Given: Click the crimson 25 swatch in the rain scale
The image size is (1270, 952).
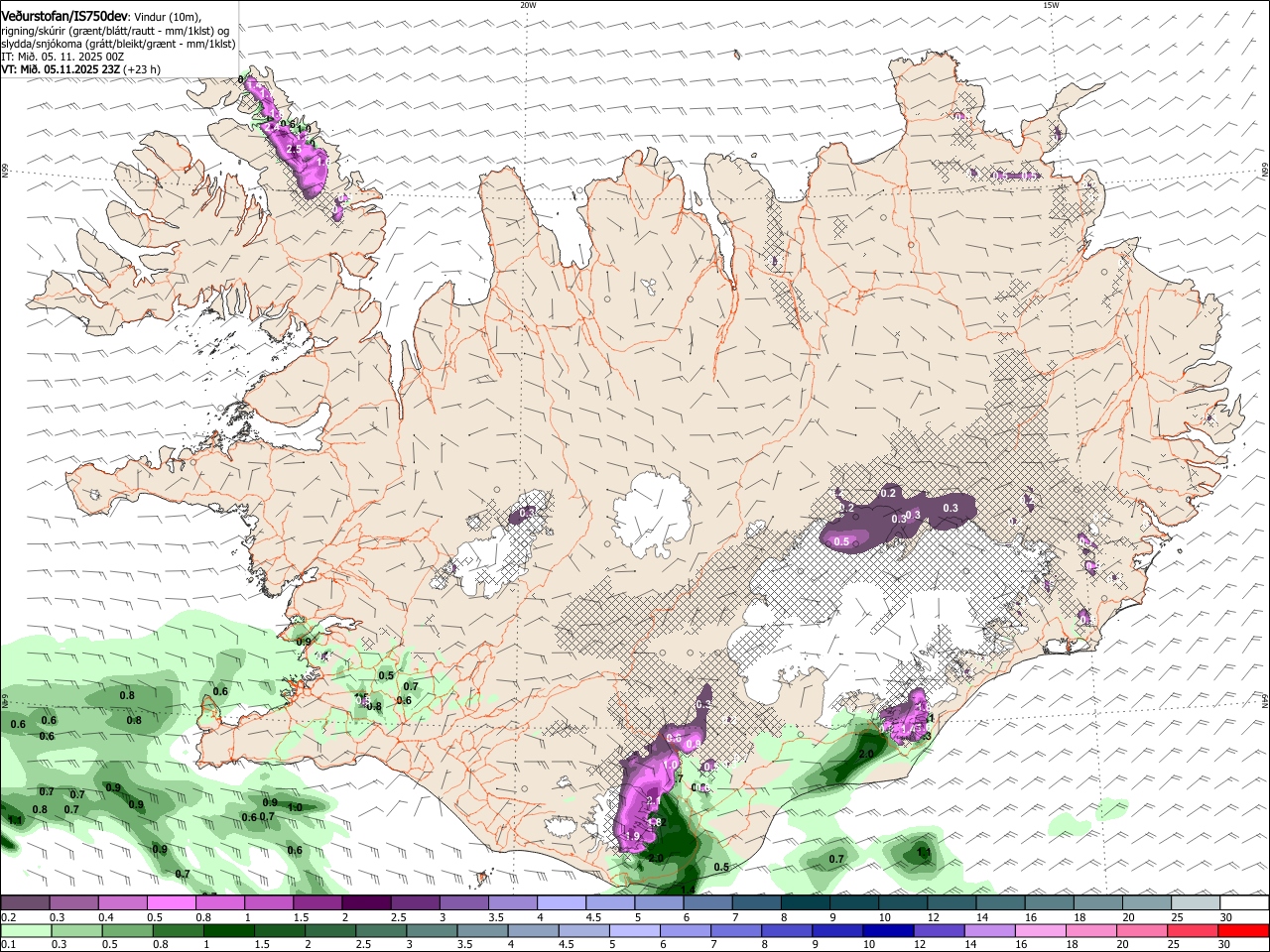Looking at the screenshot, I should coord(1195,931).
